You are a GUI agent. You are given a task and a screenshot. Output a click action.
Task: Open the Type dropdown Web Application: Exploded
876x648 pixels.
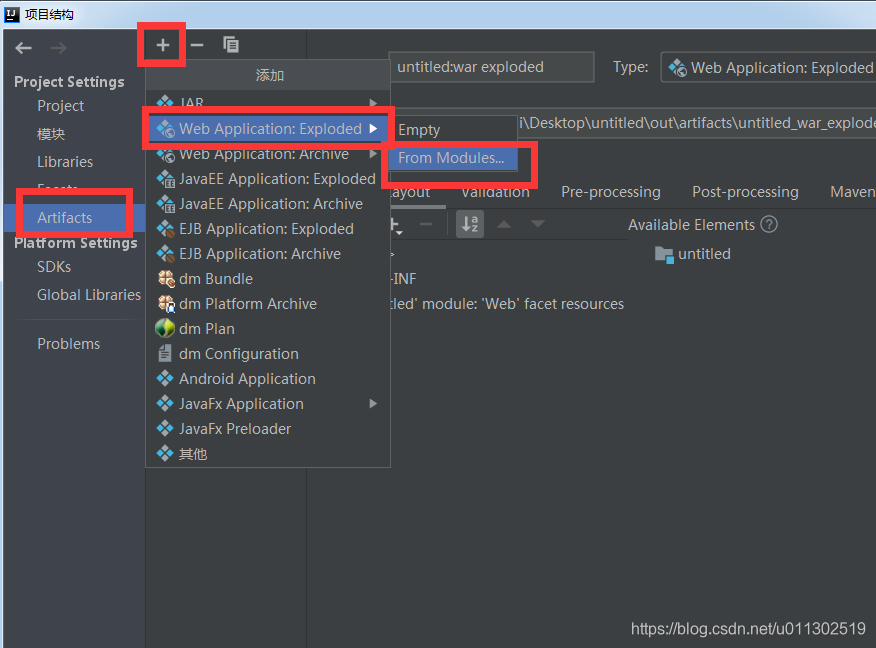768,68
